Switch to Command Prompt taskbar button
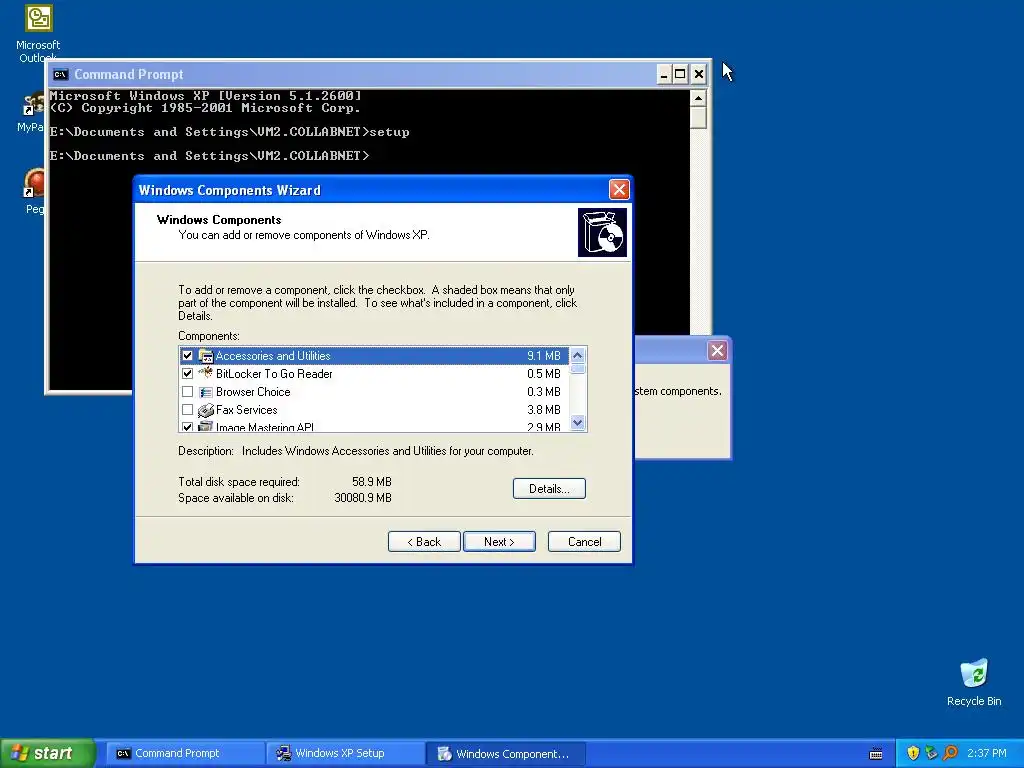Screen dimensions: 1024x768 185,753
